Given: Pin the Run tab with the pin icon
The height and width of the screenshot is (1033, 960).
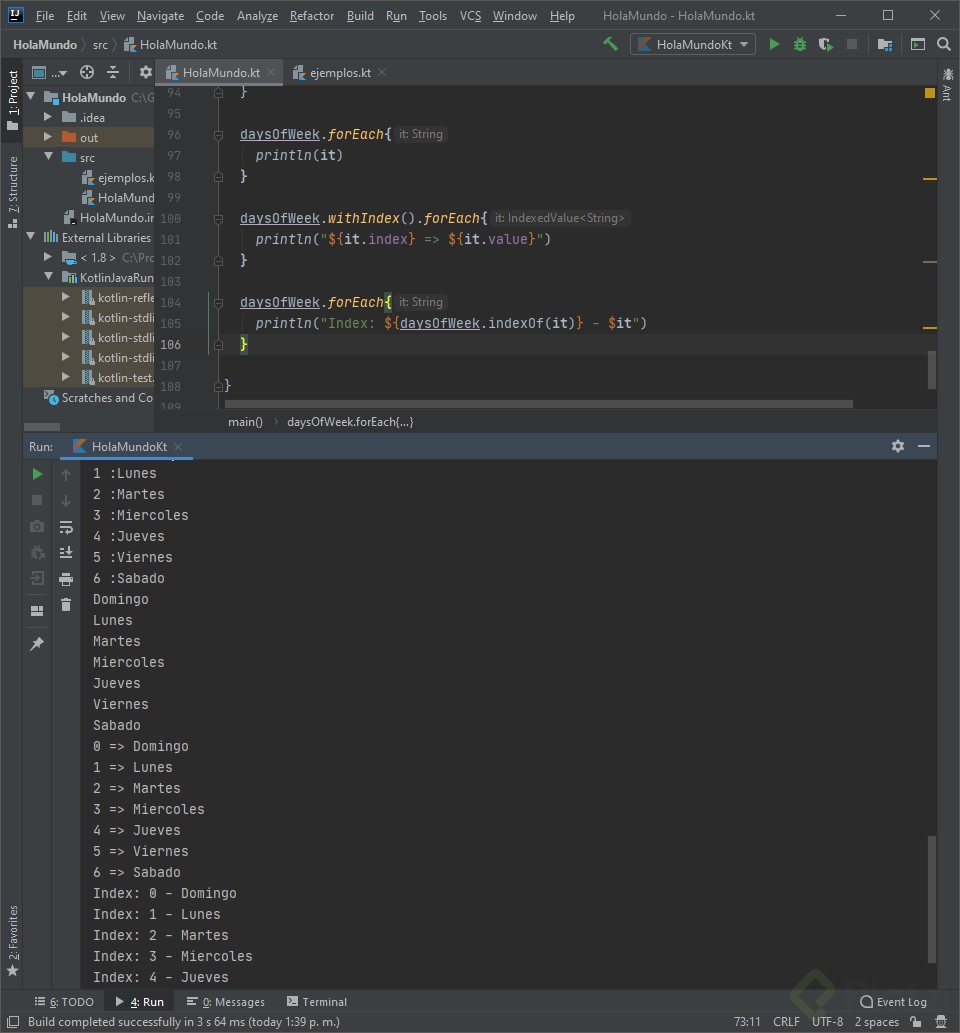Looking at the screenshot, I should [x=37, y=644].
